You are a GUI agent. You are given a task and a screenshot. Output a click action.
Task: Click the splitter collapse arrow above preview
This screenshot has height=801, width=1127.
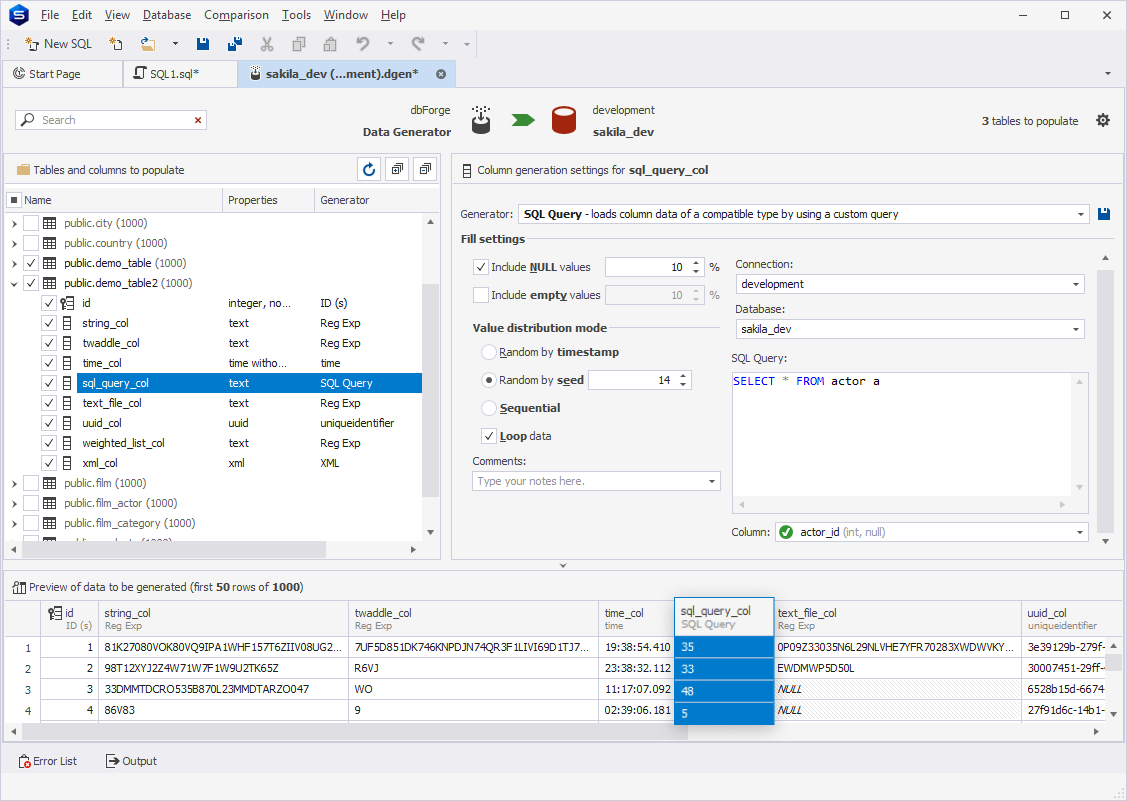pos(563,565)
